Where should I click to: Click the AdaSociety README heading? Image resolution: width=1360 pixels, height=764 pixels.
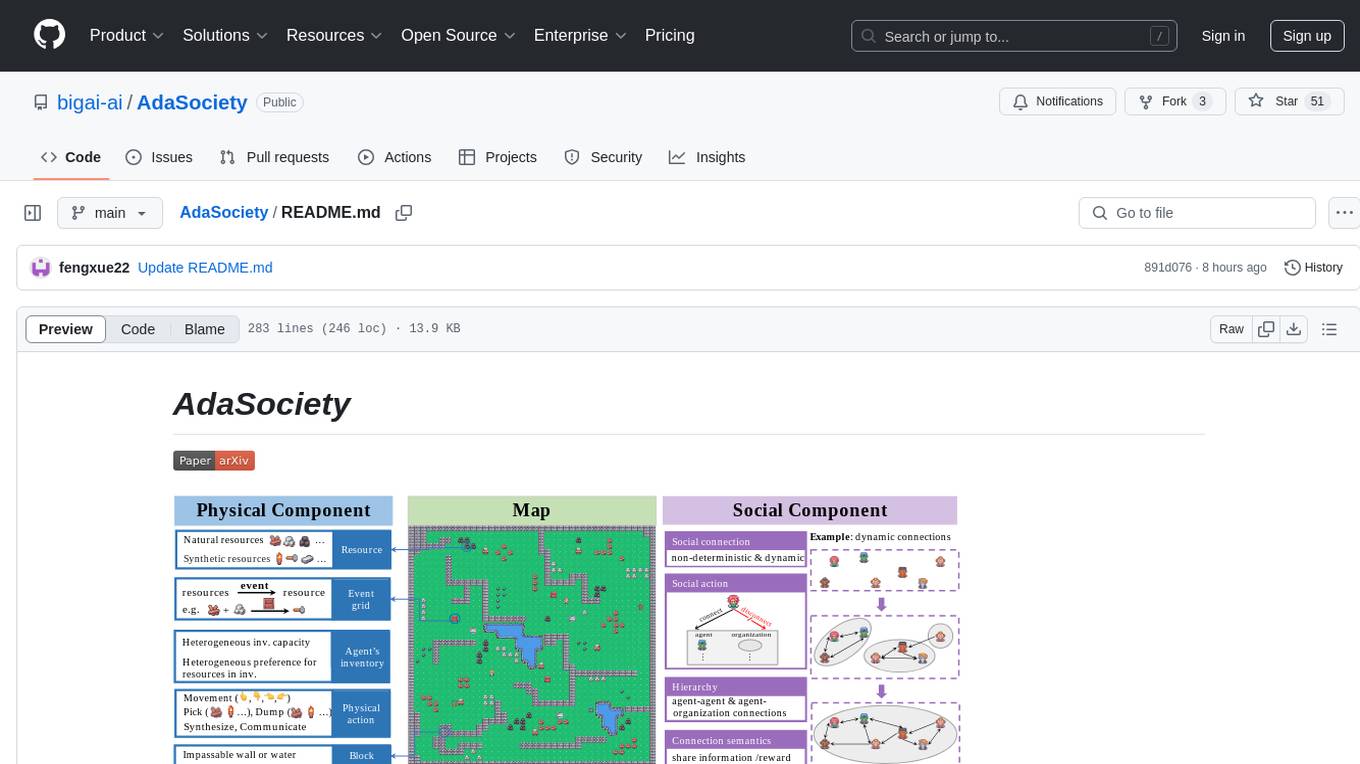tap(262, 403)
